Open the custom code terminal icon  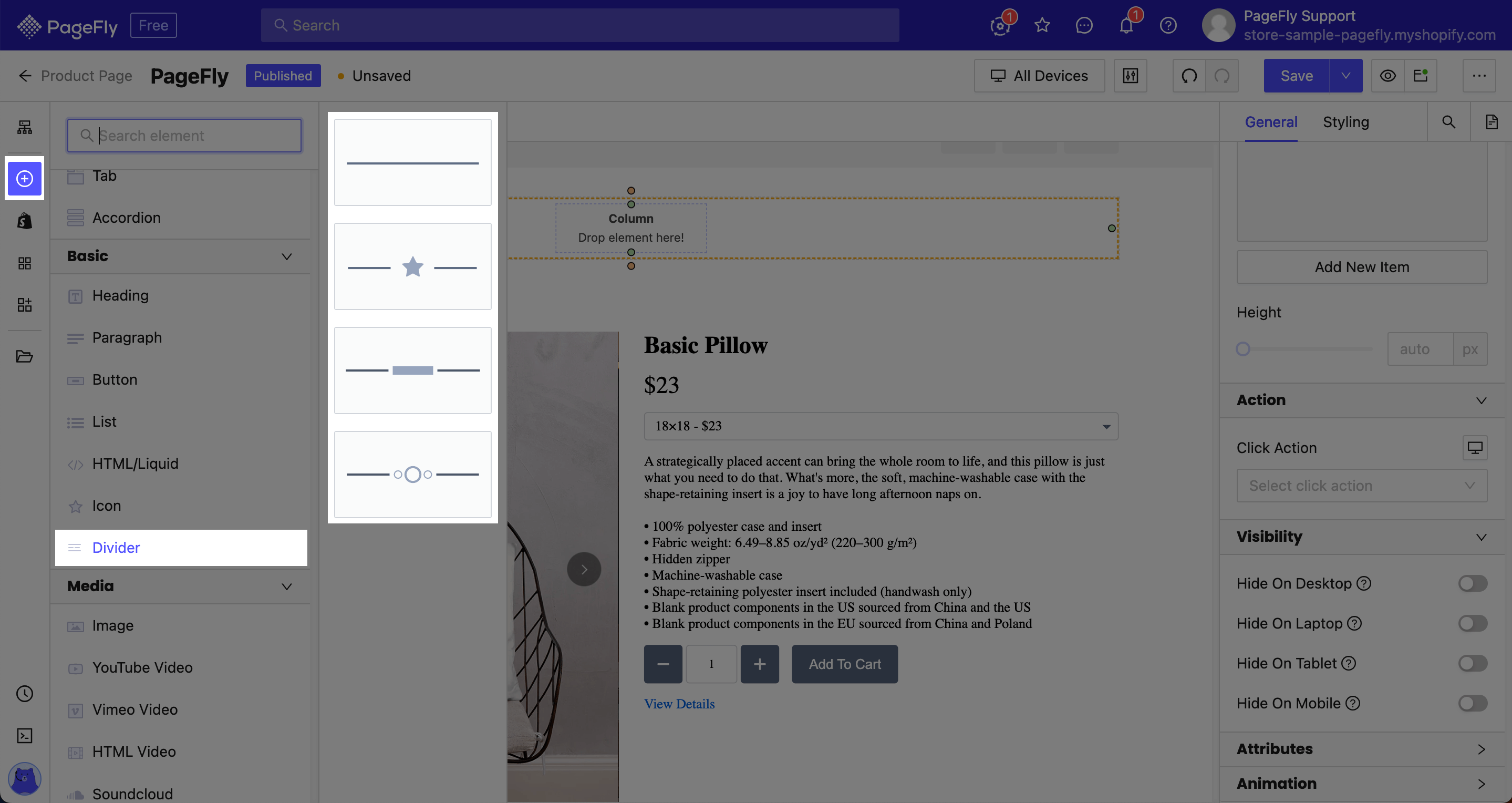click(x=25, y=736)
